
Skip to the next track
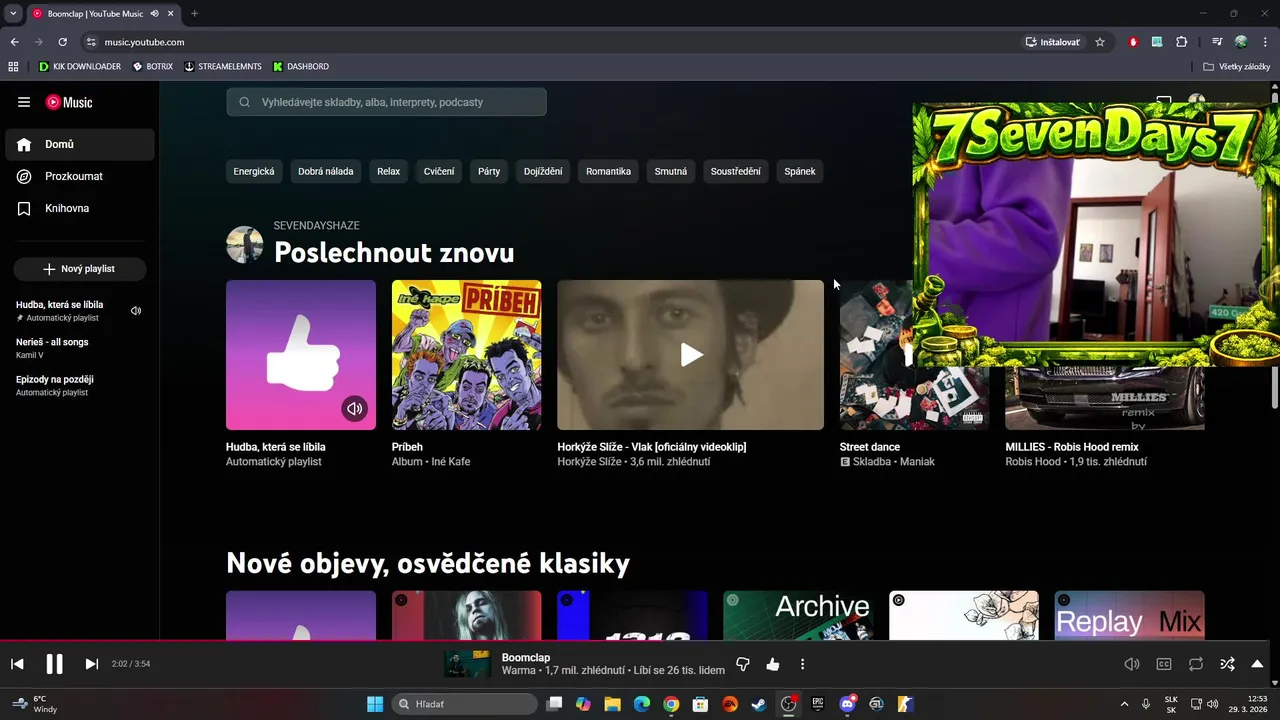point(91,664)
